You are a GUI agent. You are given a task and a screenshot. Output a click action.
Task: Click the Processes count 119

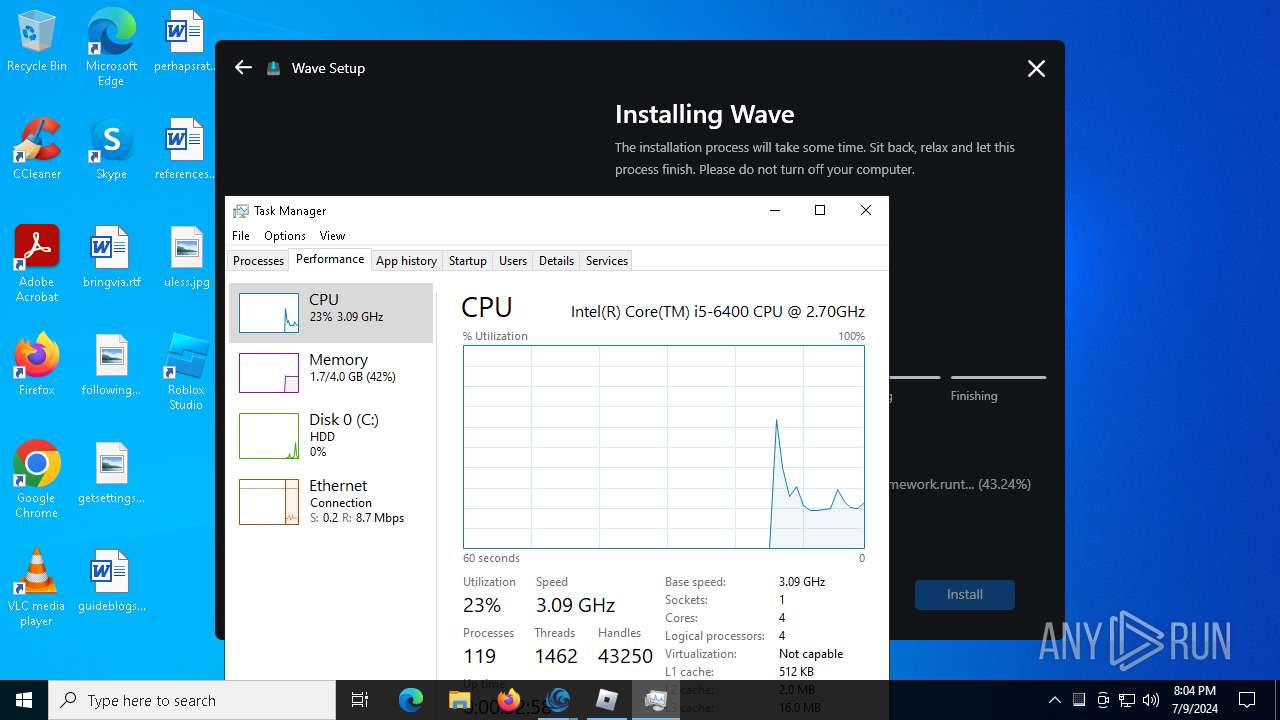480,656
